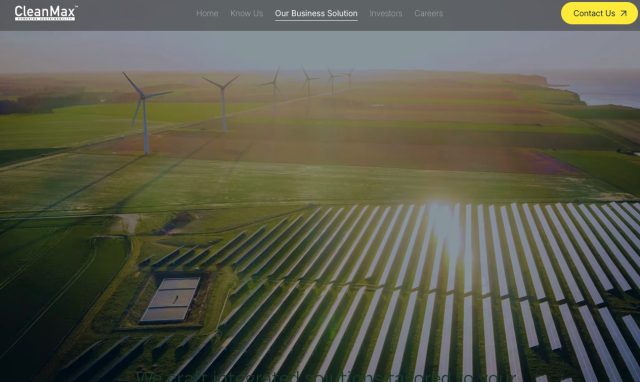Open the Investors menu item
The image size is (640, 382).
pos(386,13)
